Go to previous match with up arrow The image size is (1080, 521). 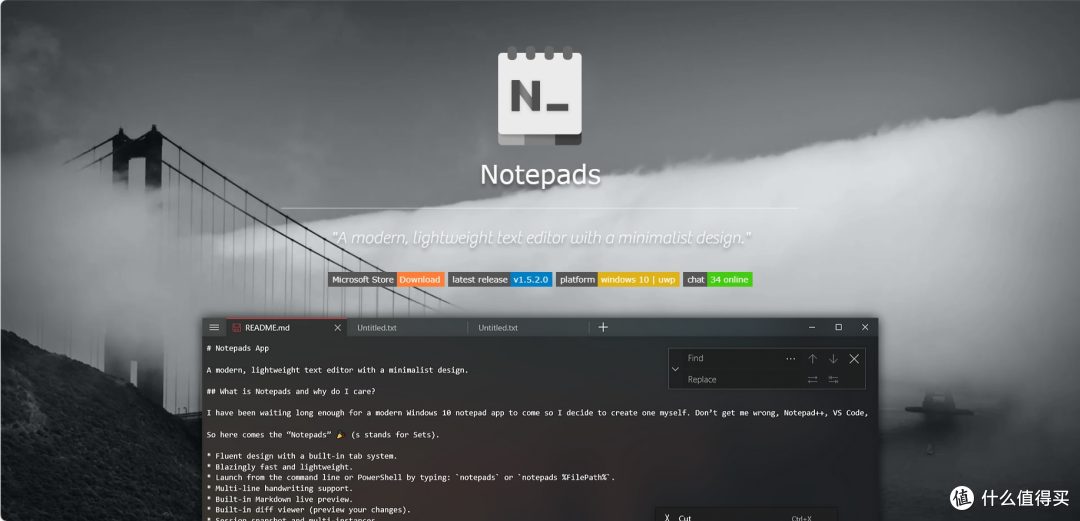(813, 358)
